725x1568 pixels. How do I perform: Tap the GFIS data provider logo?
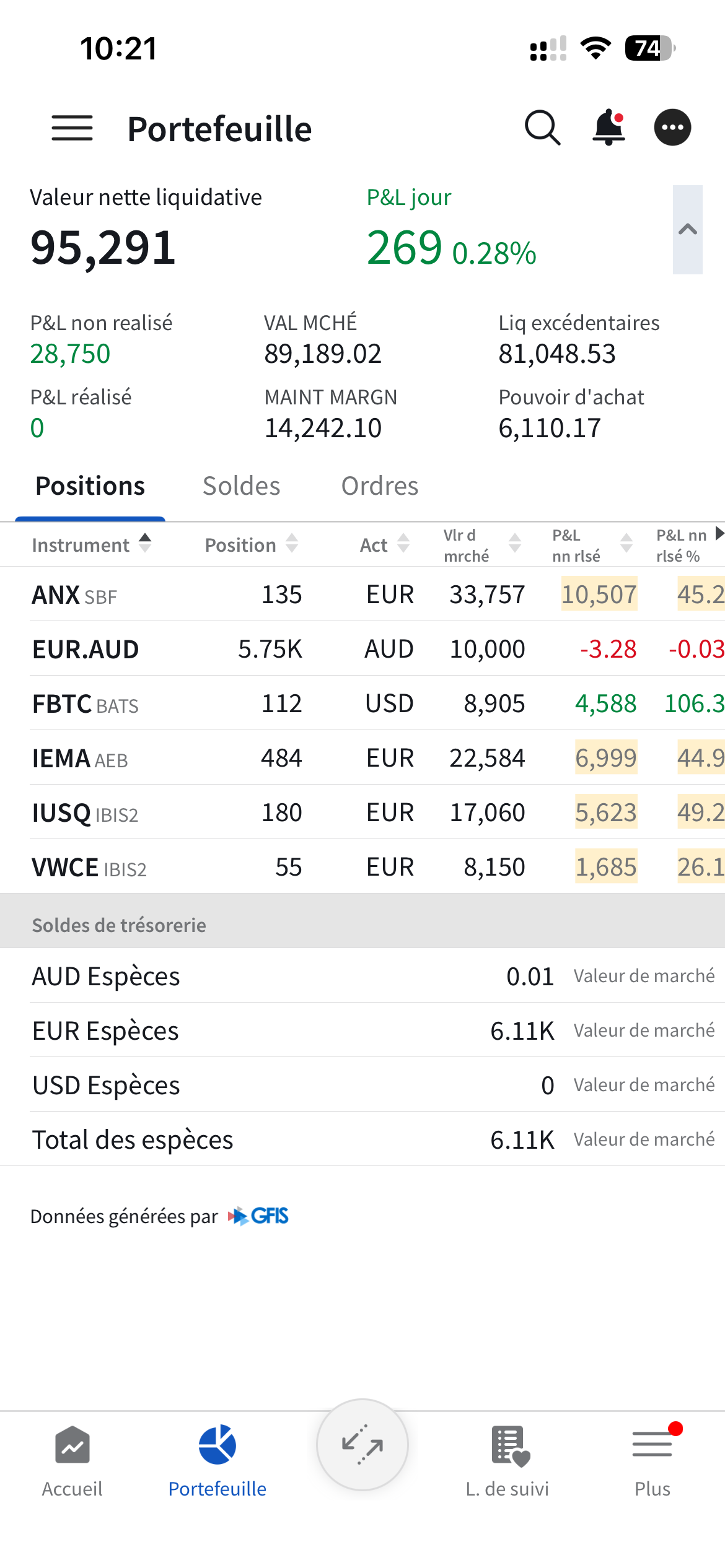coord(259,1216)
